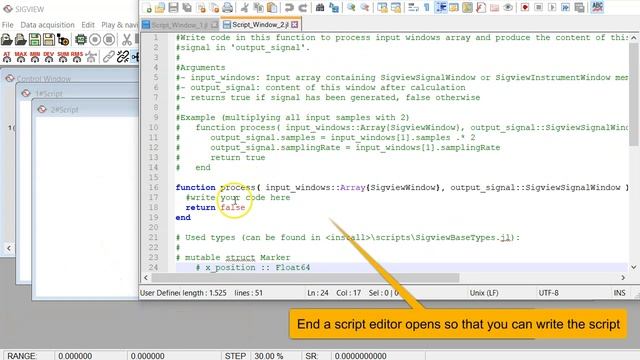Click the ABC spell check icon

(597, 7)
